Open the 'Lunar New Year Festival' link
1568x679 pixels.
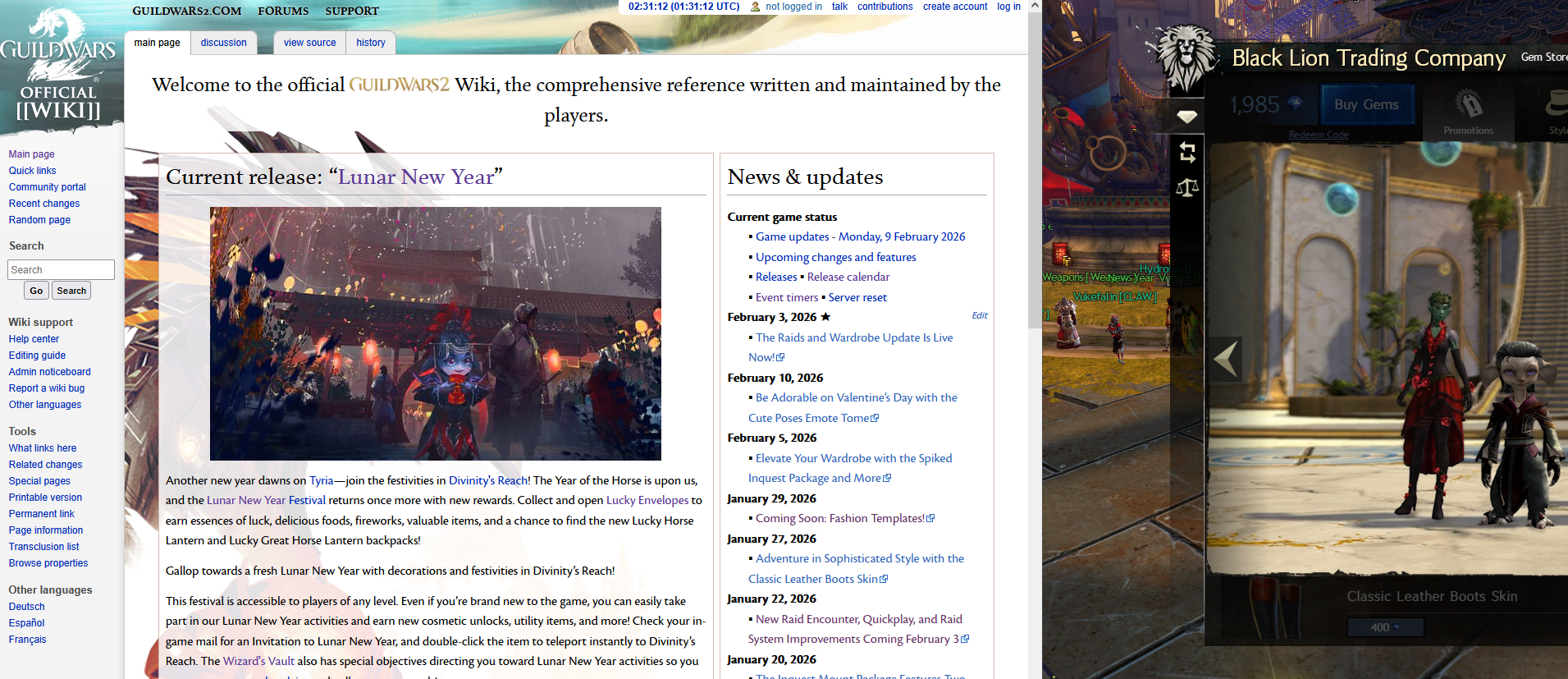[x=267, y=500]
